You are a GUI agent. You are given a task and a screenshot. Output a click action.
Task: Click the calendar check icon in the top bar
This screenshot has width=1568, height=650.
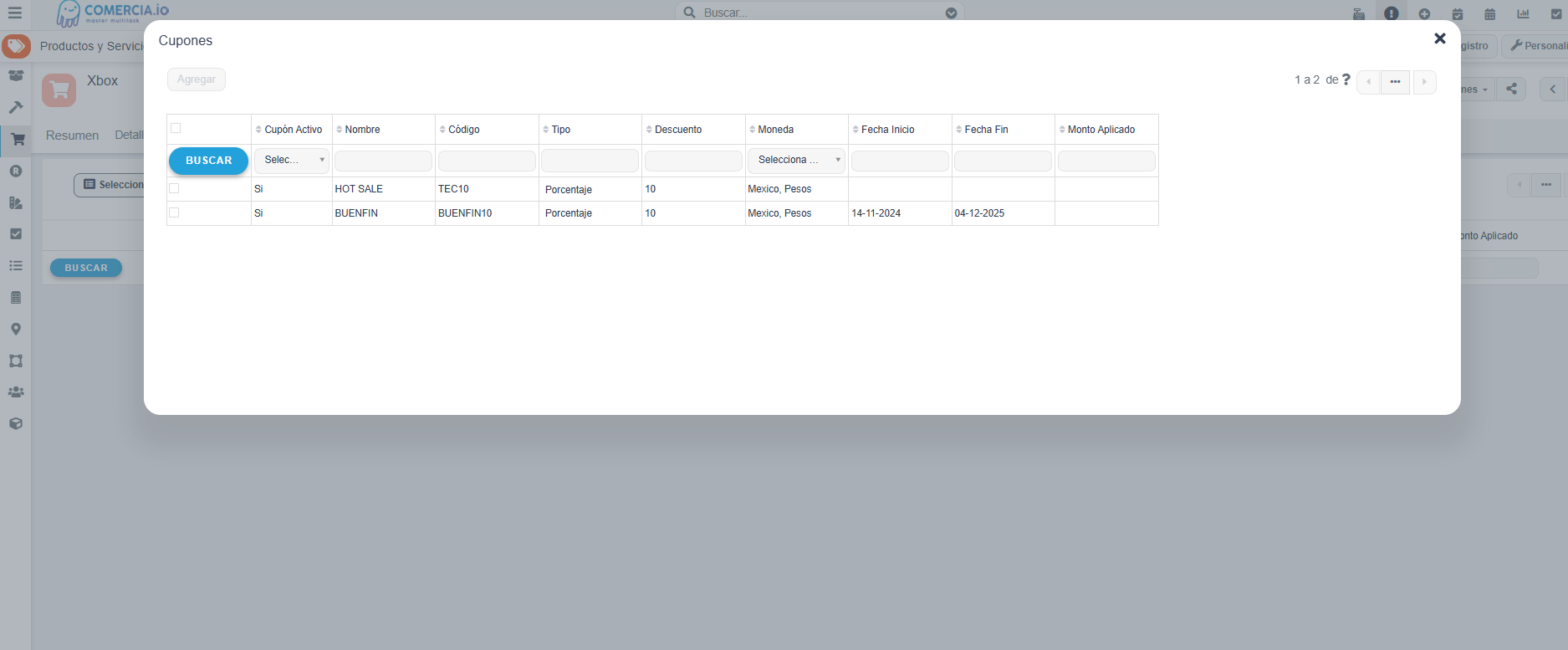click(x=1458, y=13)
